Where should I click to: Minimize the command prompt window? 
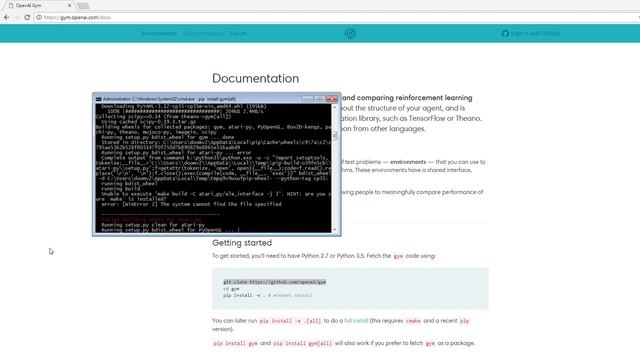coord(308,99)
